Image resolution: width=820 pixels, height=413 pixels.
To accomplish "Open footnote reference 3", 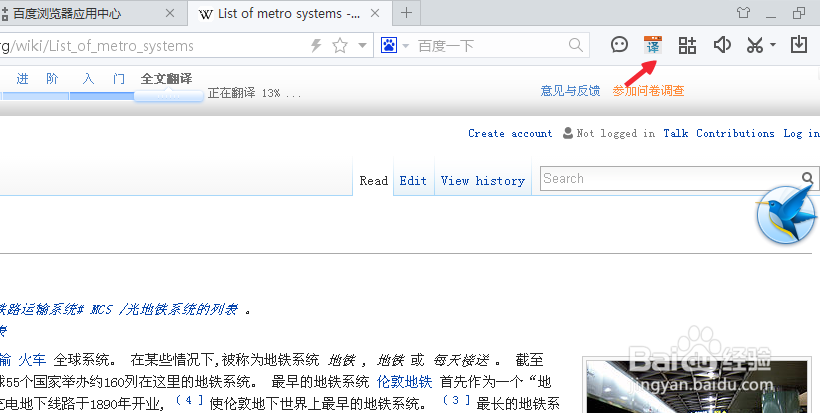I will (457, 401).
